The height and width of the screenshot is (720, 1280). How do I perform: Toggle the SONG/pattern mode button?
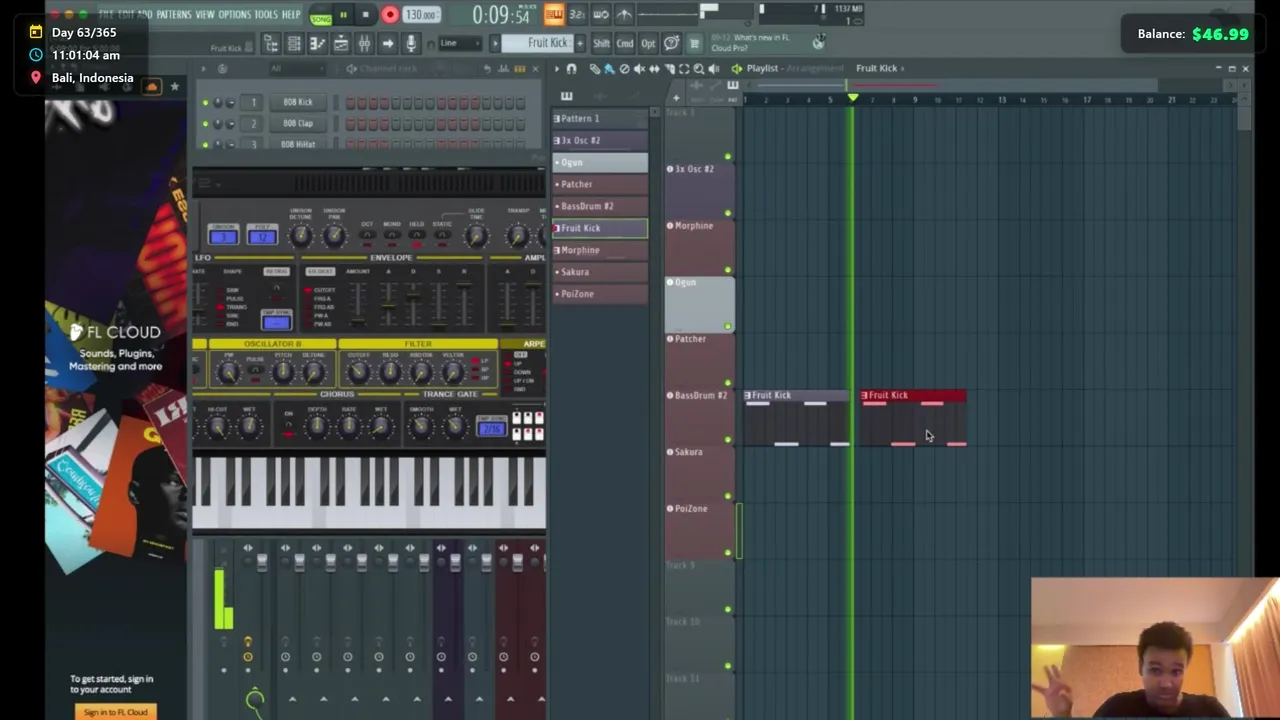320,16
